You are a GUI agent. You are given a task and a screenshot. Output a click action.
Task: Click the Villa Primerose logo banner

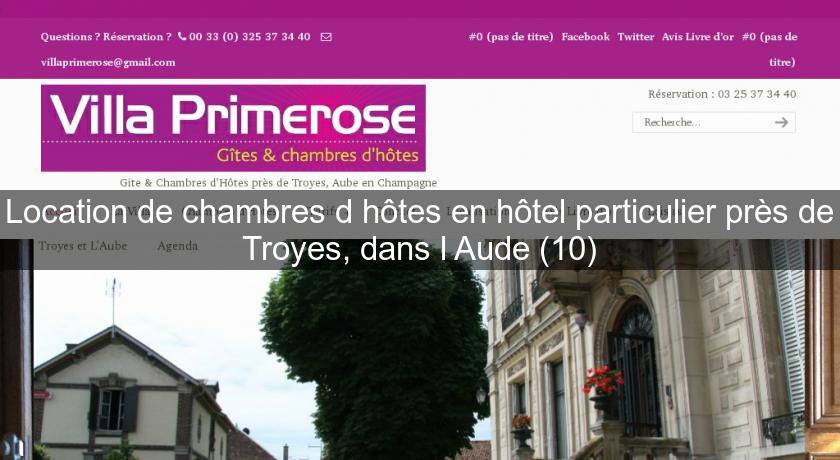click(x=233, y=128)
